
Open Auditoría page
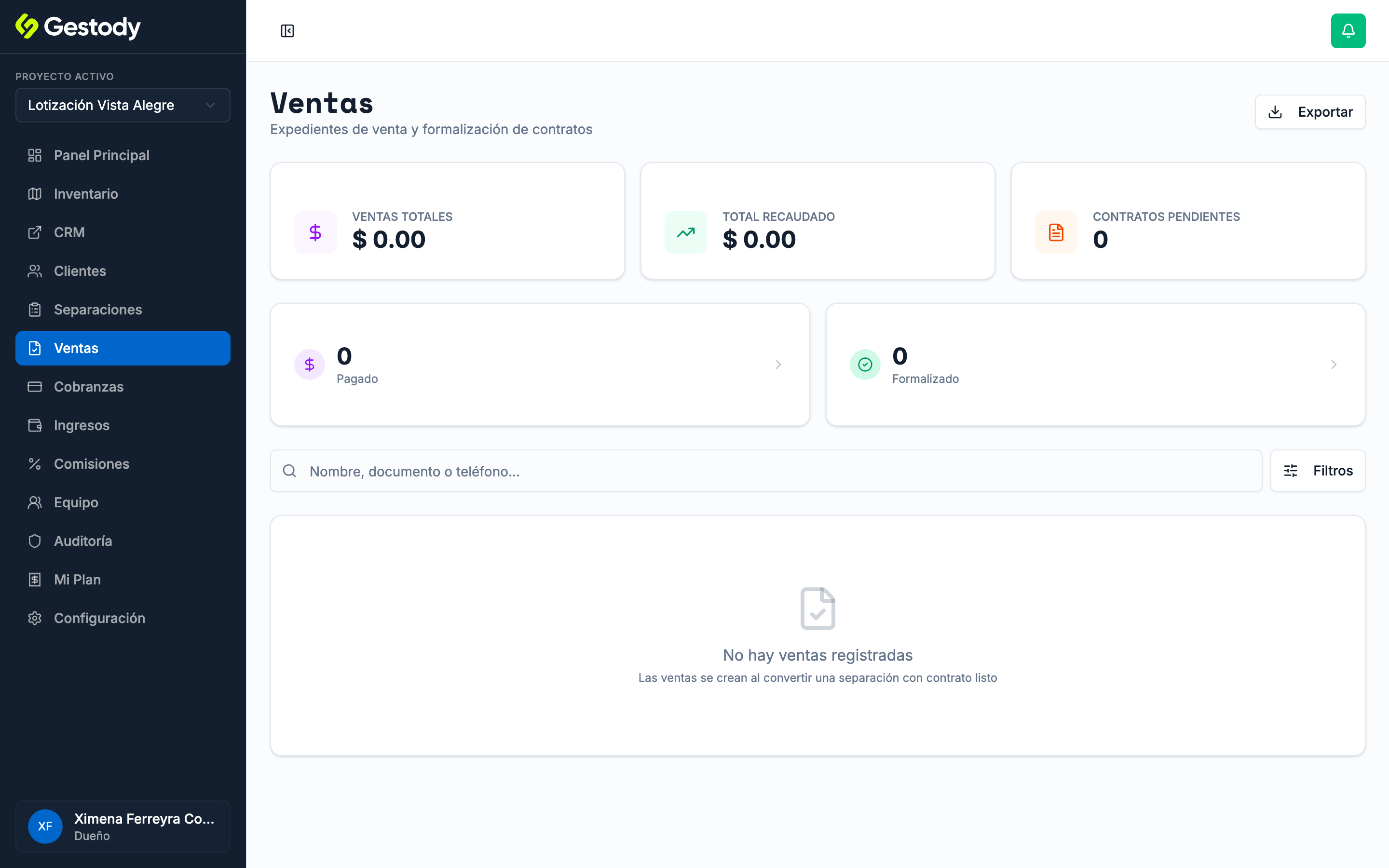123,541
